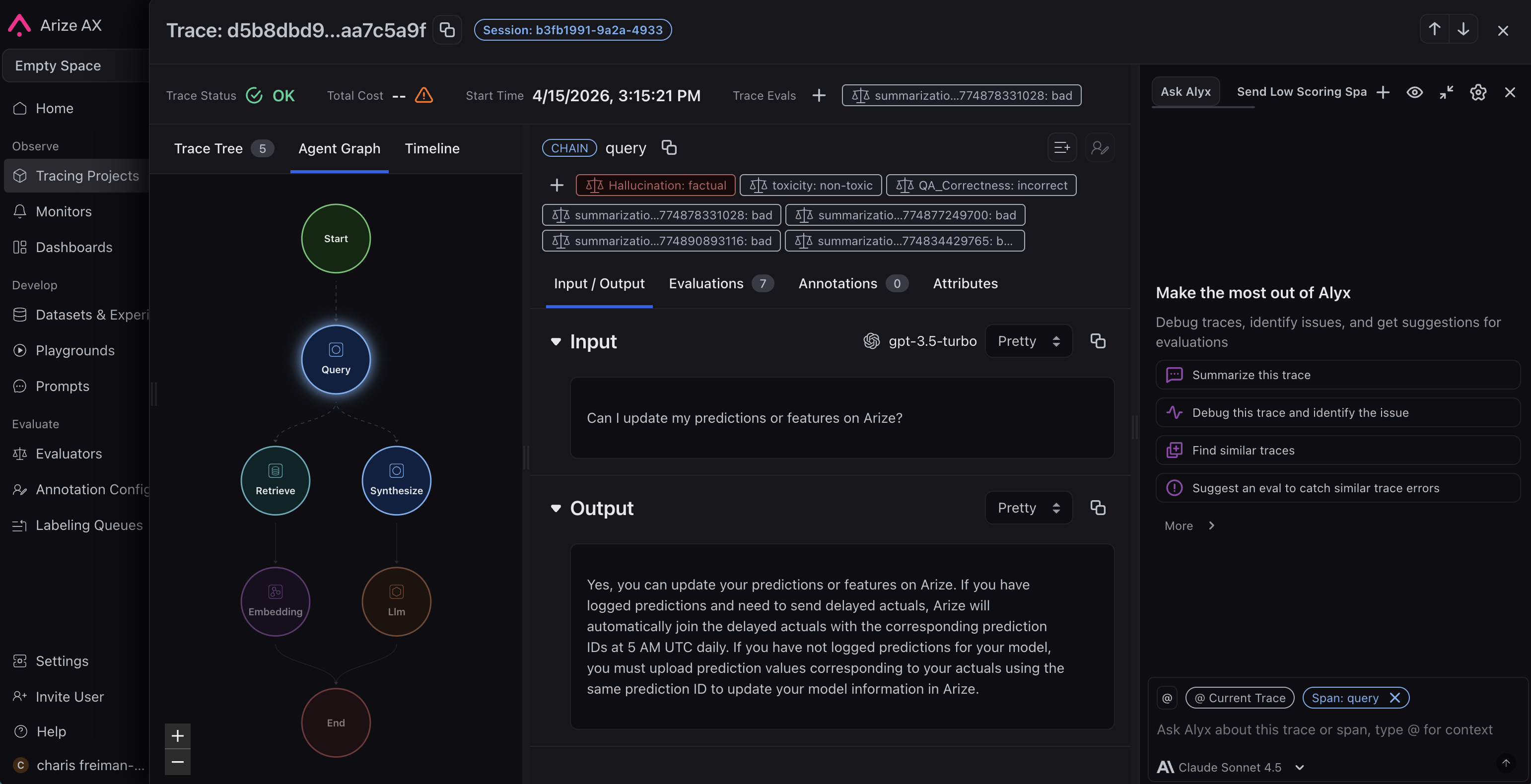Click the @ context mention button

(1167, 698)
